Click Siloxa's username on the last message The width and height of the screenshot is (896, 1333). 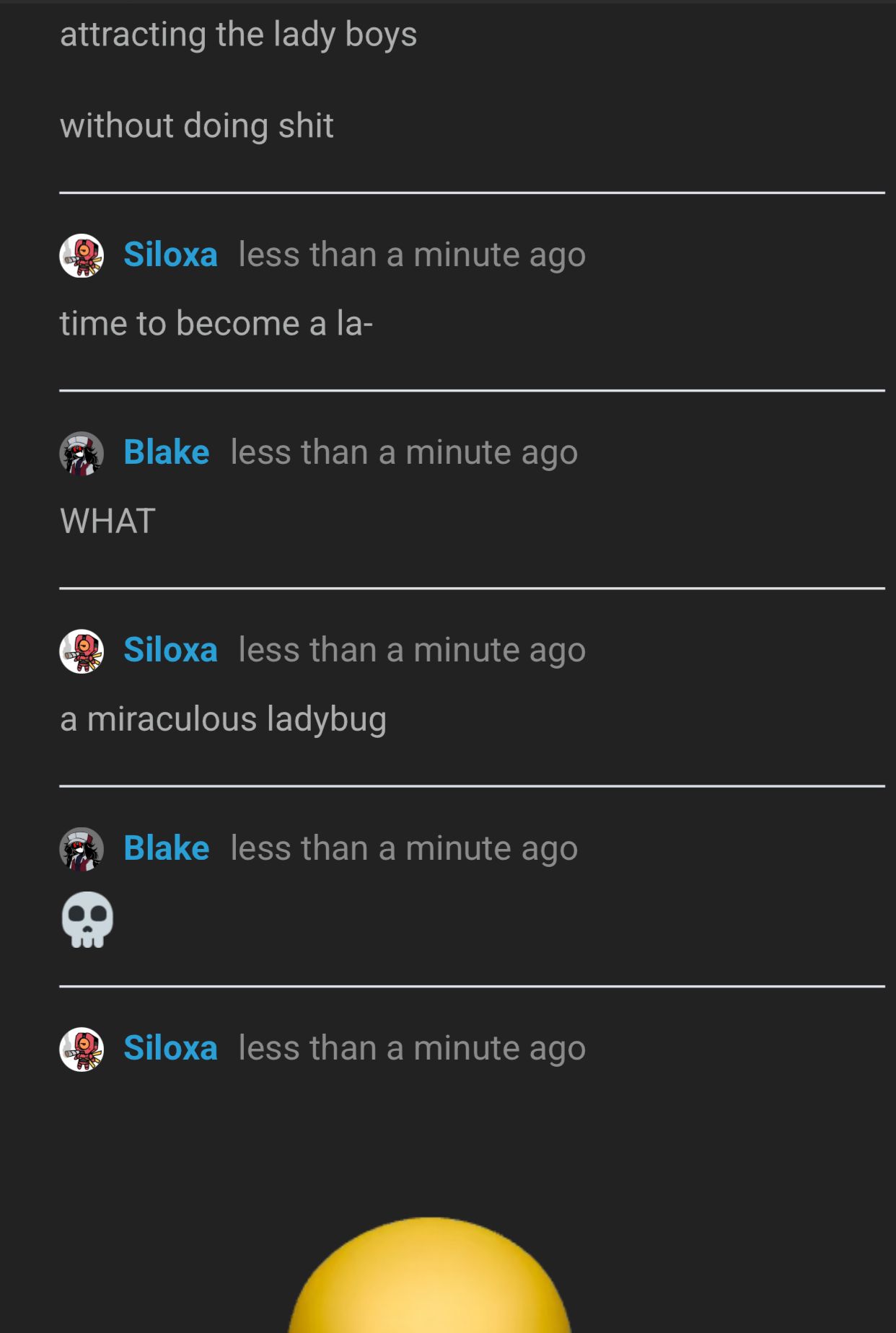(170, 1048)
